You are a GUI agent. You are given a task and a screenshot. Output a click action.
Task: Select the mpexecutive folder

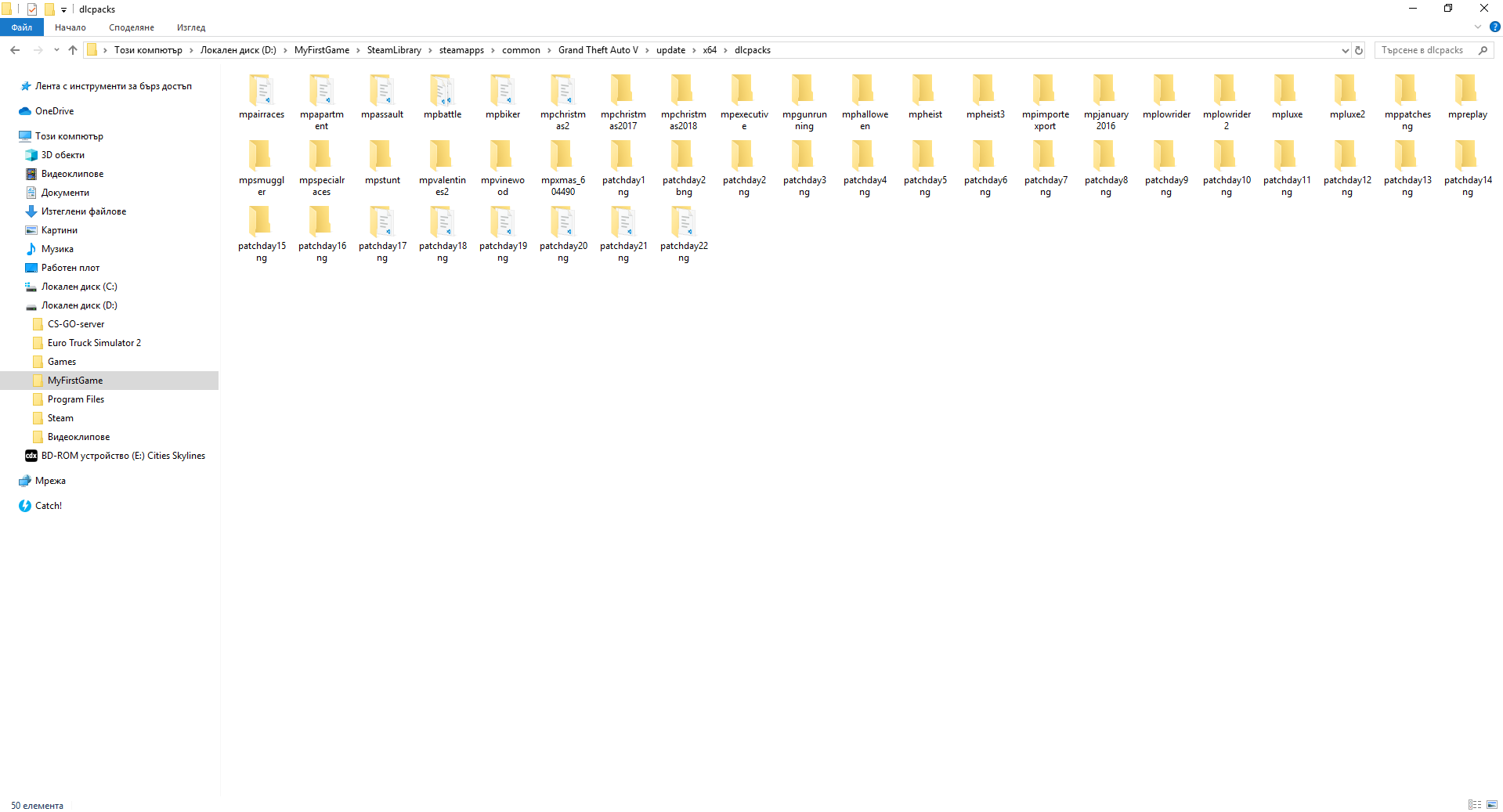[x=743, y=103]
